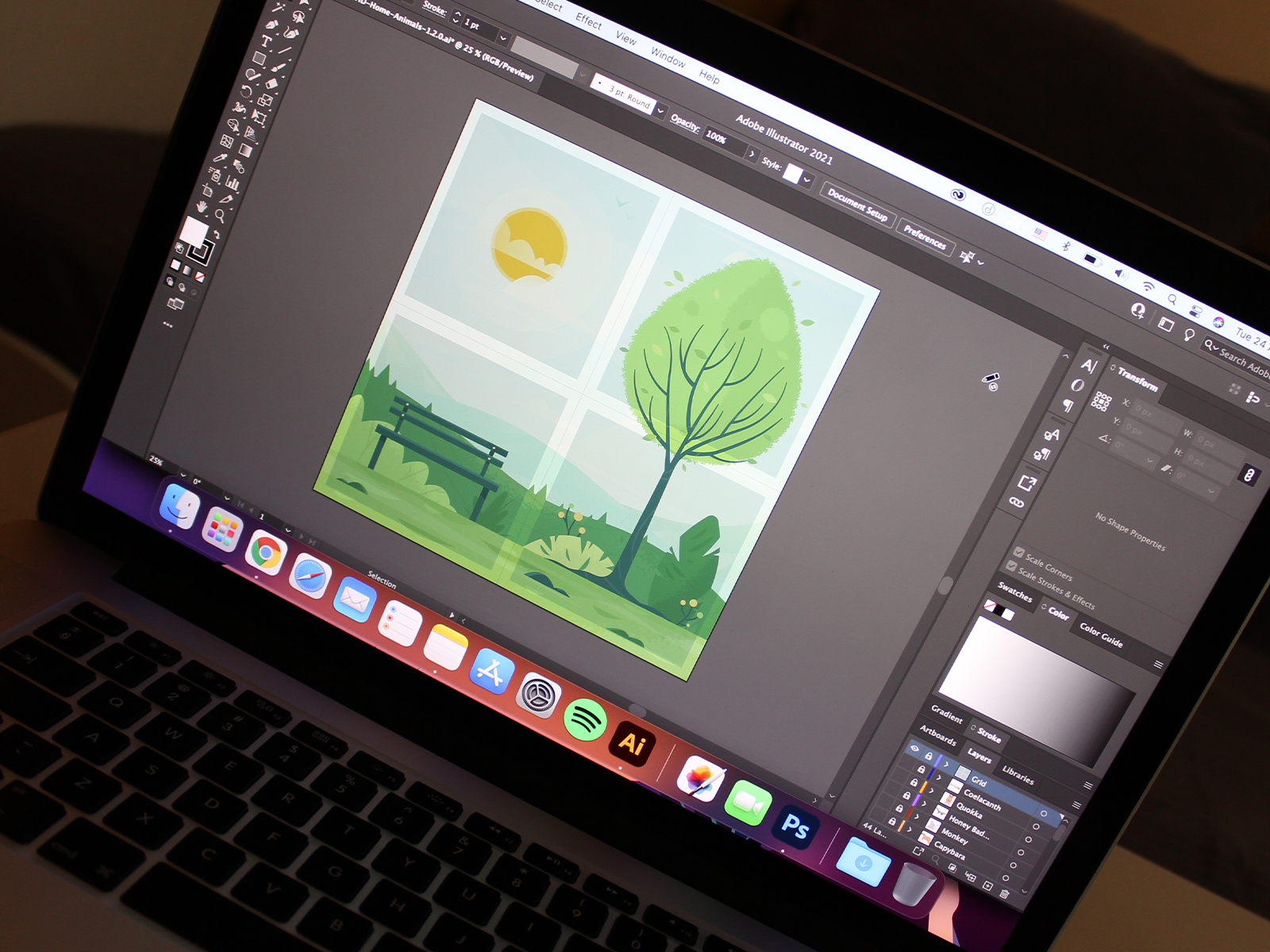Select the Rotate tool
The height and width of the screenshot is (952, 1270).
point(246,91)
